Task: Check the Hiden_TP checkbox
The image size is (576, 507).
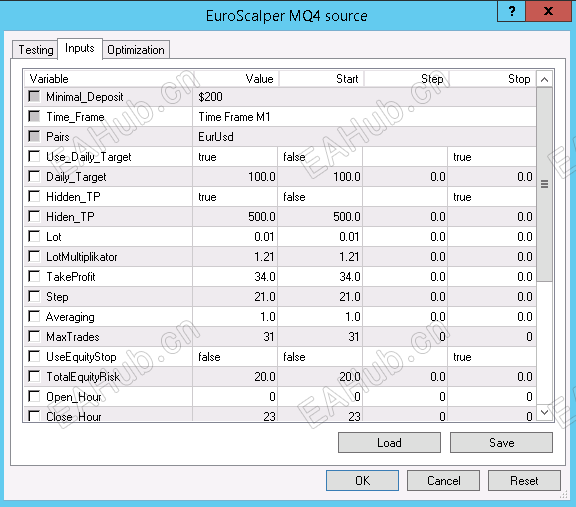Action: (x=34, y=216)
